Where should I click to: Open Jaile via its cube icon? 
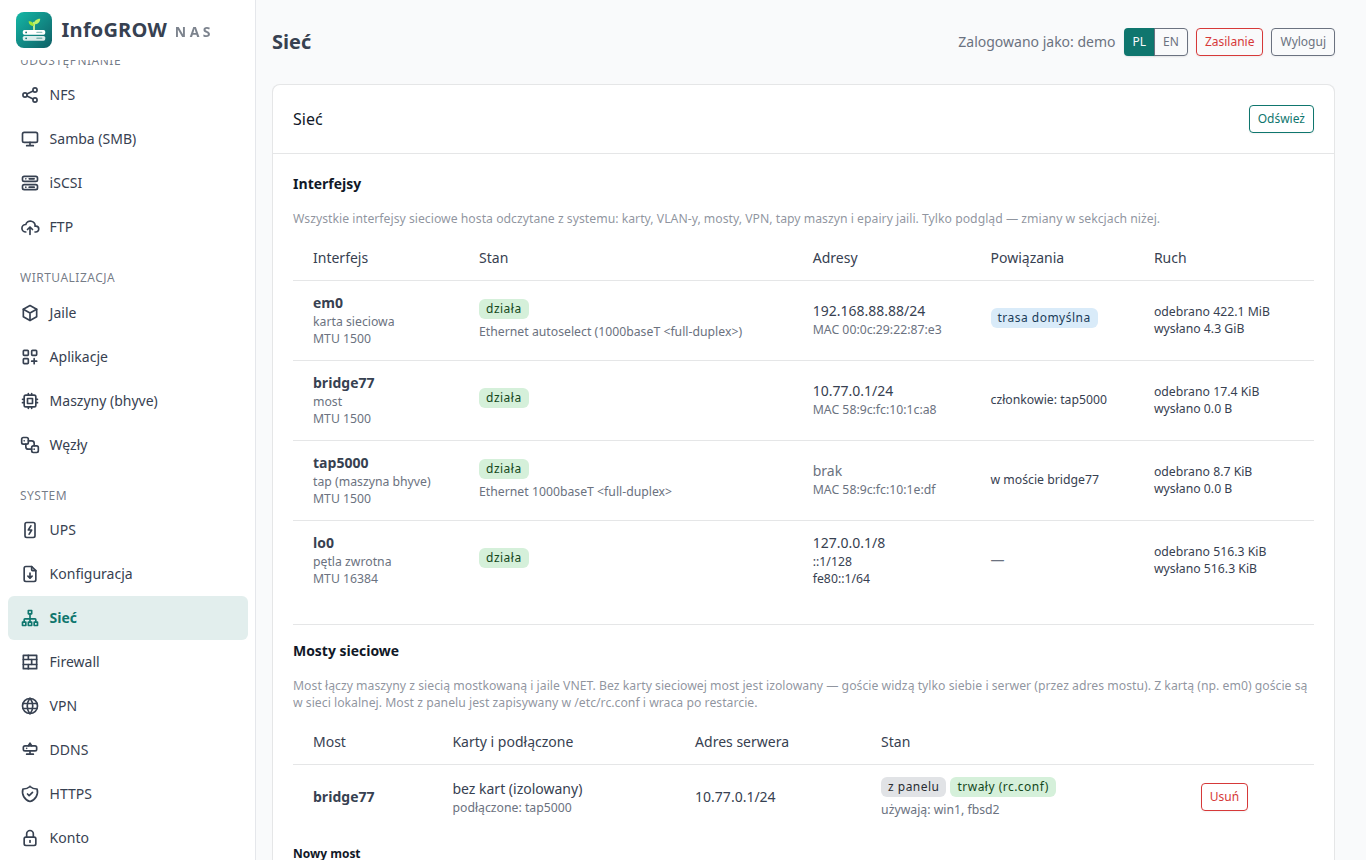pos(30,313)
